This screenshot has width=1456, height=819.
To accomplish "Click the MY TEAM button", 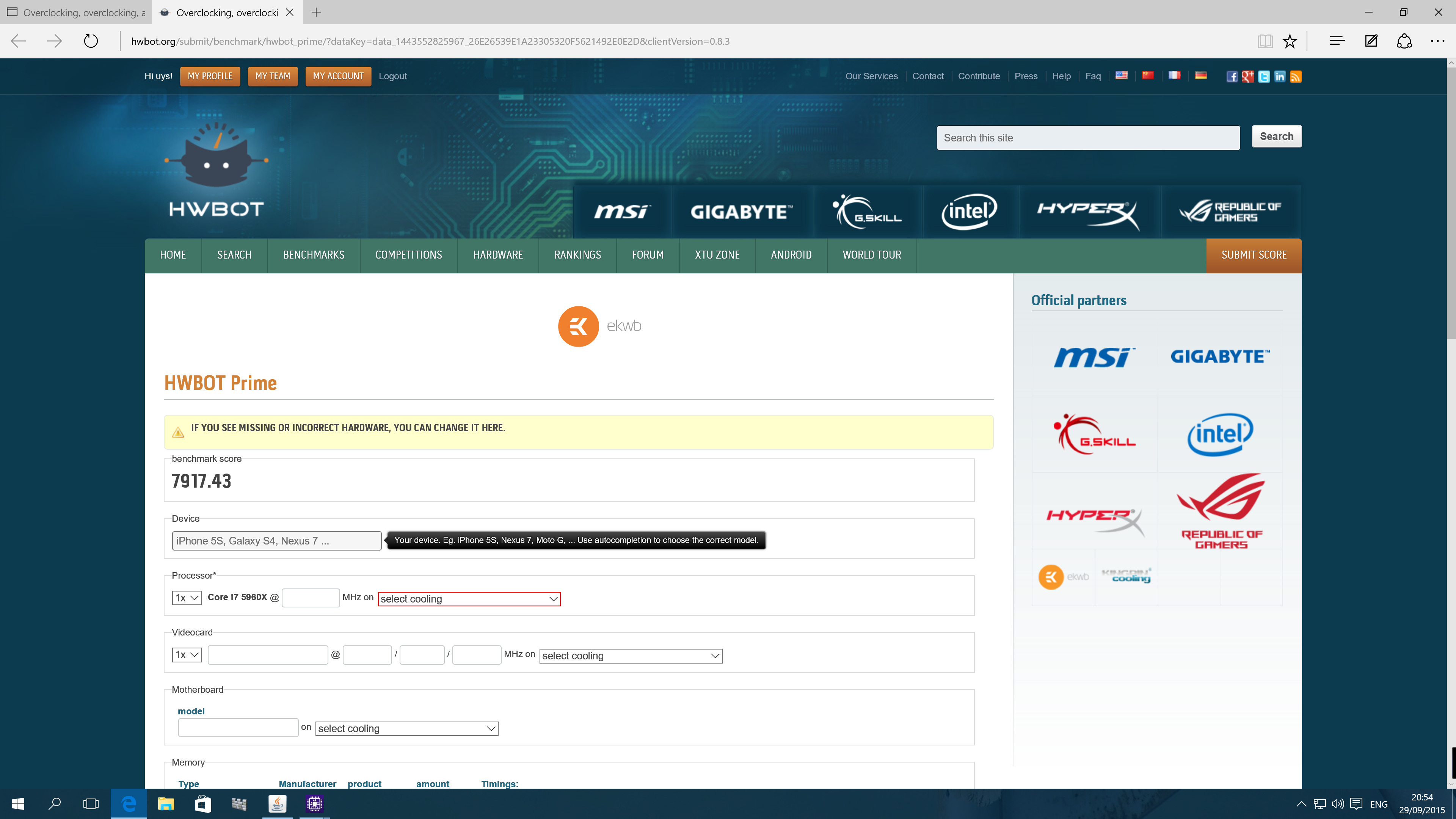I will pyautogui.click(x=273, y=76).
